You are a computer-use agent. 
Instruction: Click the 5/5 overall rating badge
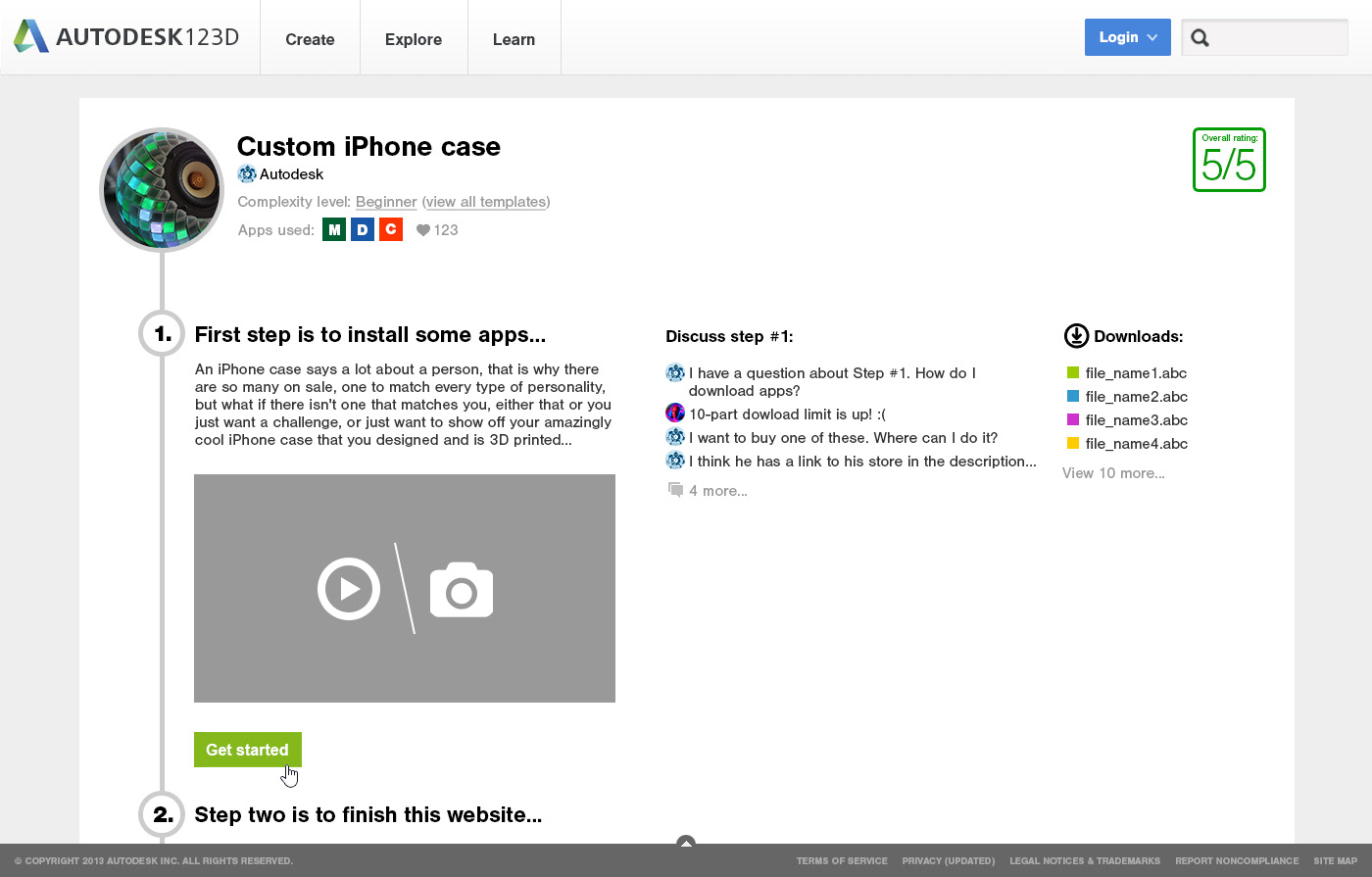click(1229, 160)
